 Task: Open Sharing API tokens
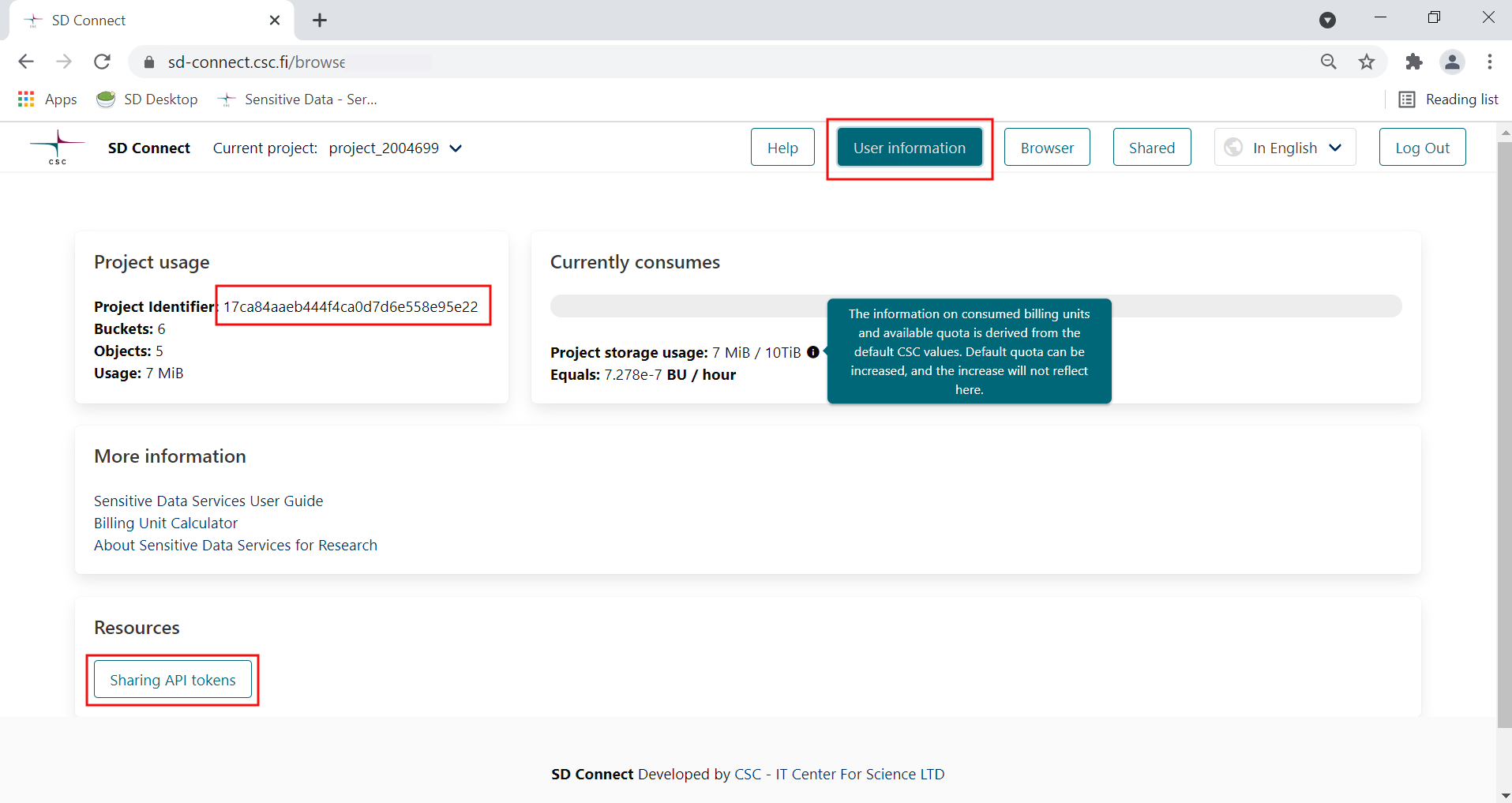click(173, 680)
